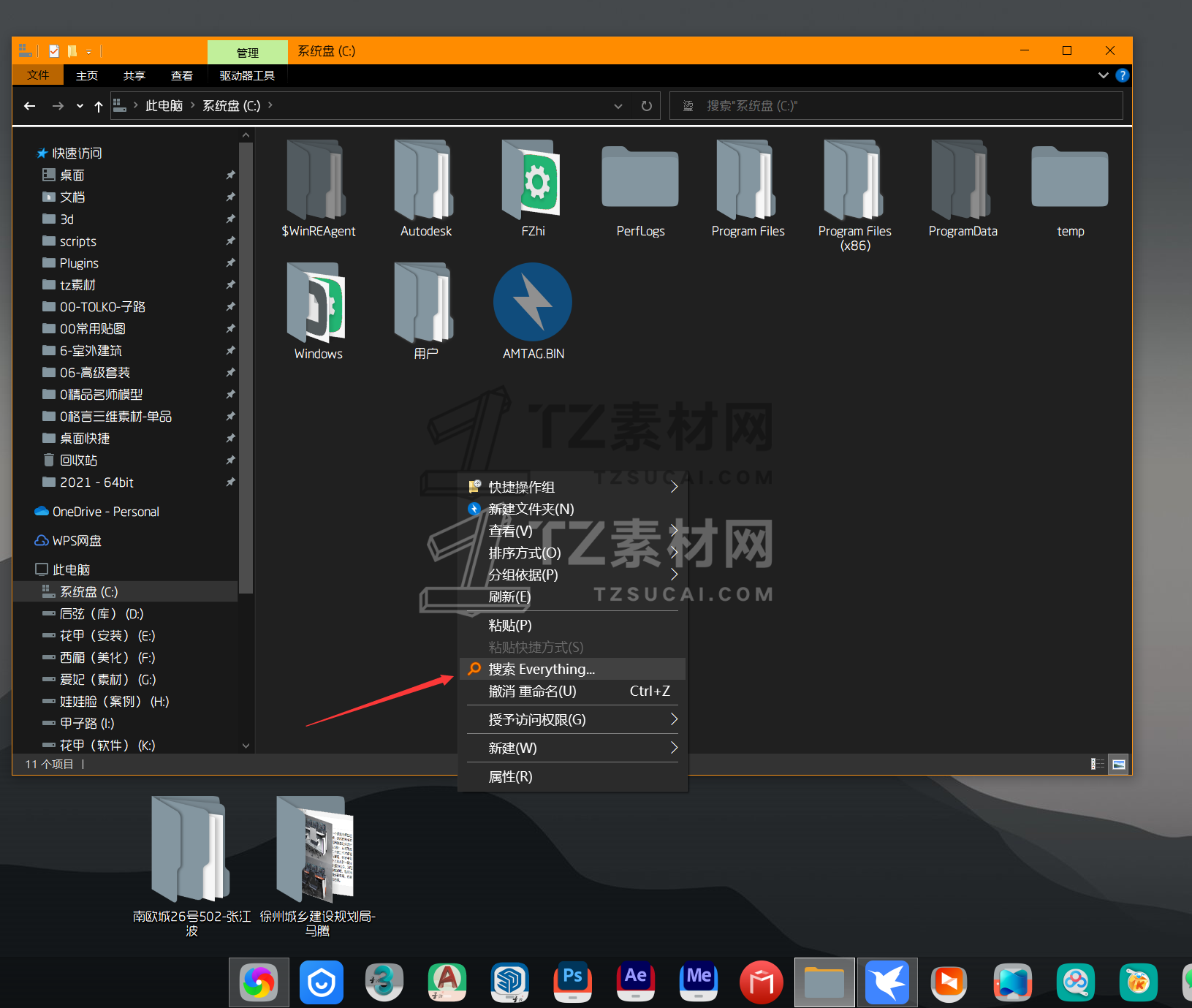Open 回收站 in the navigation pane

pos(78,461)
